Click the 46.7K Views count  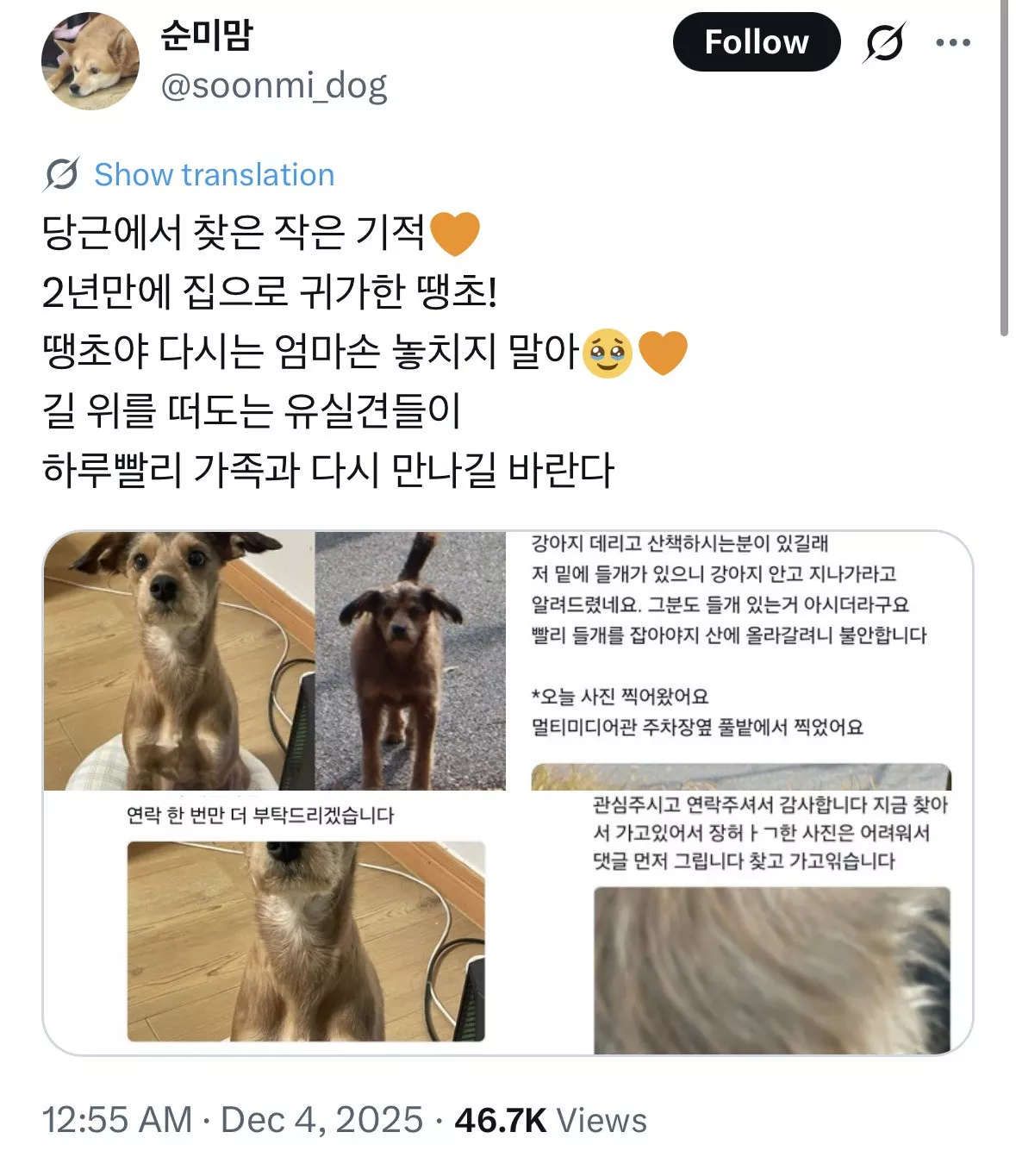click(551, 1120)
